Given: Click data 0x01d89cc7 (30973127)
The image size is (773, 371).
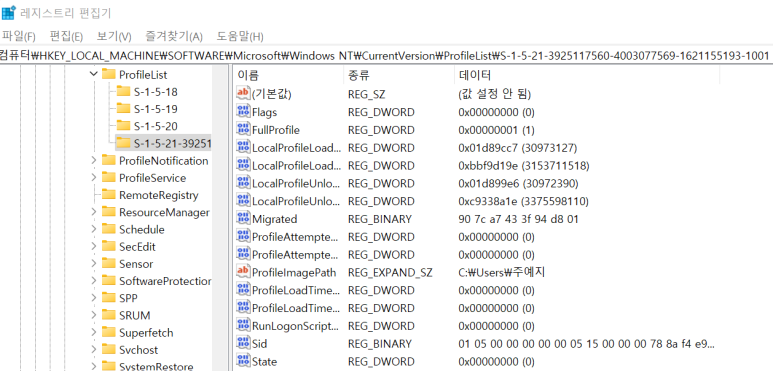Looking at the screenshot, I should 518,148.
